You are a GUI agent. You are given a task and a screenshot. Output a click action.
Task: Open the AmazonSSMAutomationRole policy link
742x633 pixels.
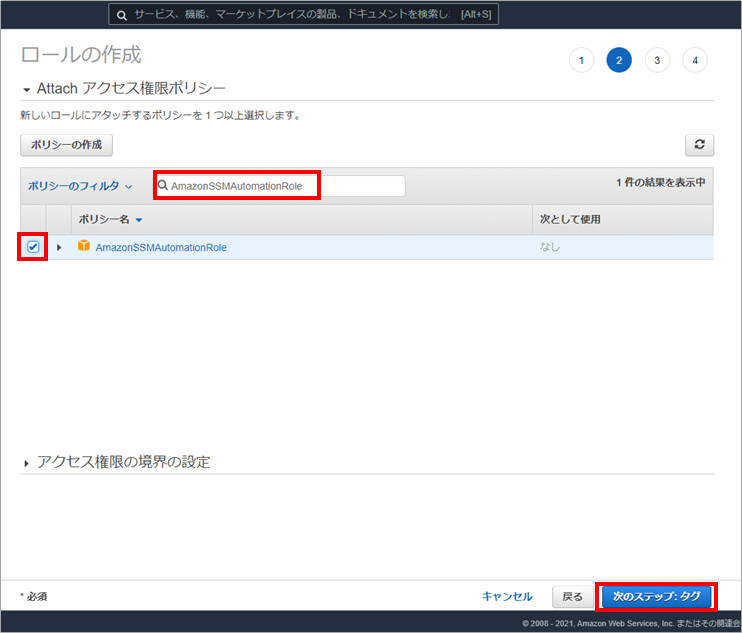click(x=161, y=247)
